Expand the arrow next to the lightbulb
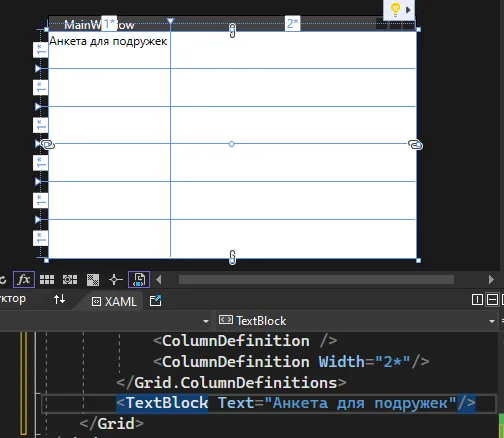 [x=408, y=10]
